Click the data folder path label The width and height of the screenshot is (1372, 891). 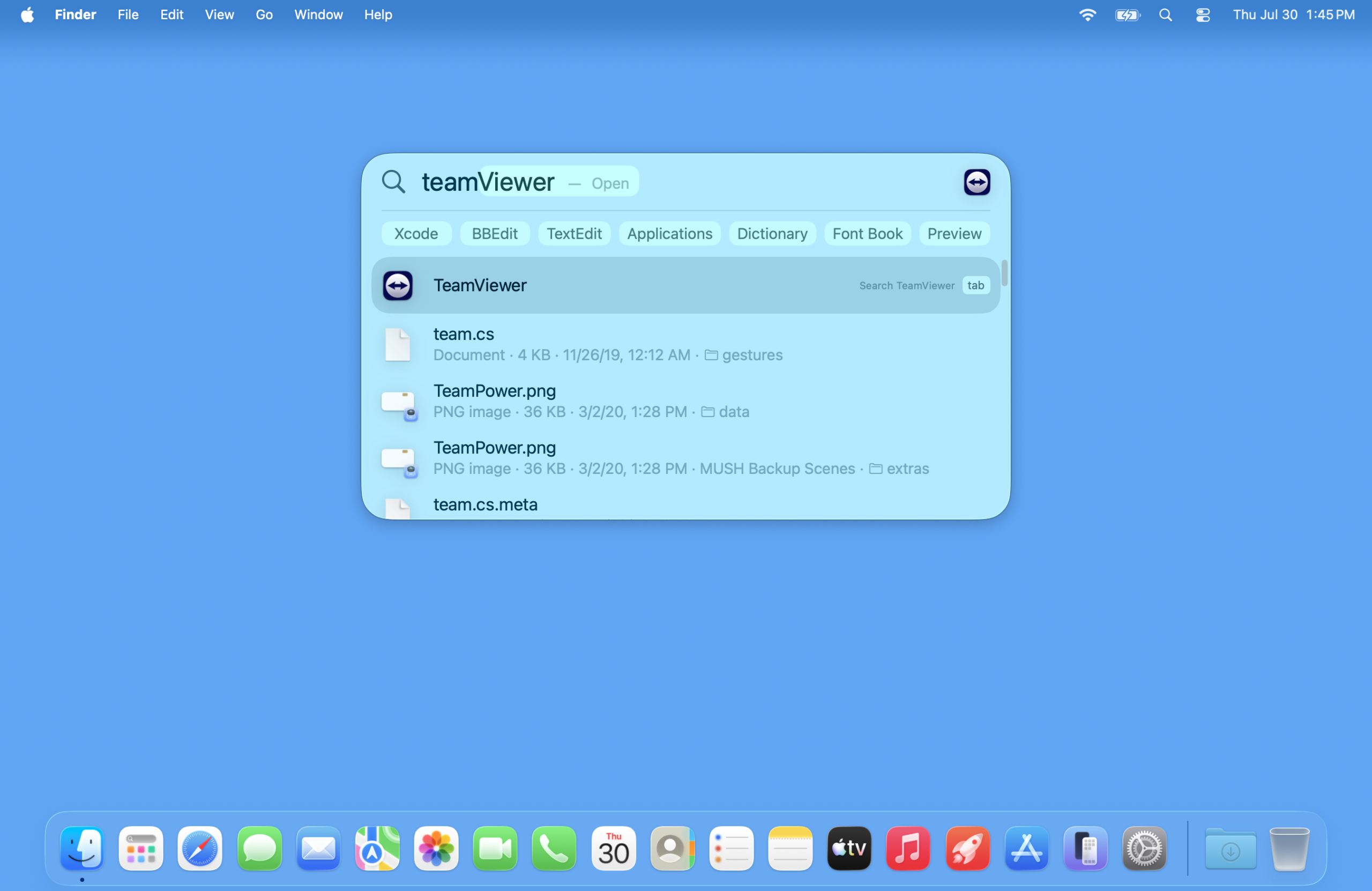click(x=725, y=412)
